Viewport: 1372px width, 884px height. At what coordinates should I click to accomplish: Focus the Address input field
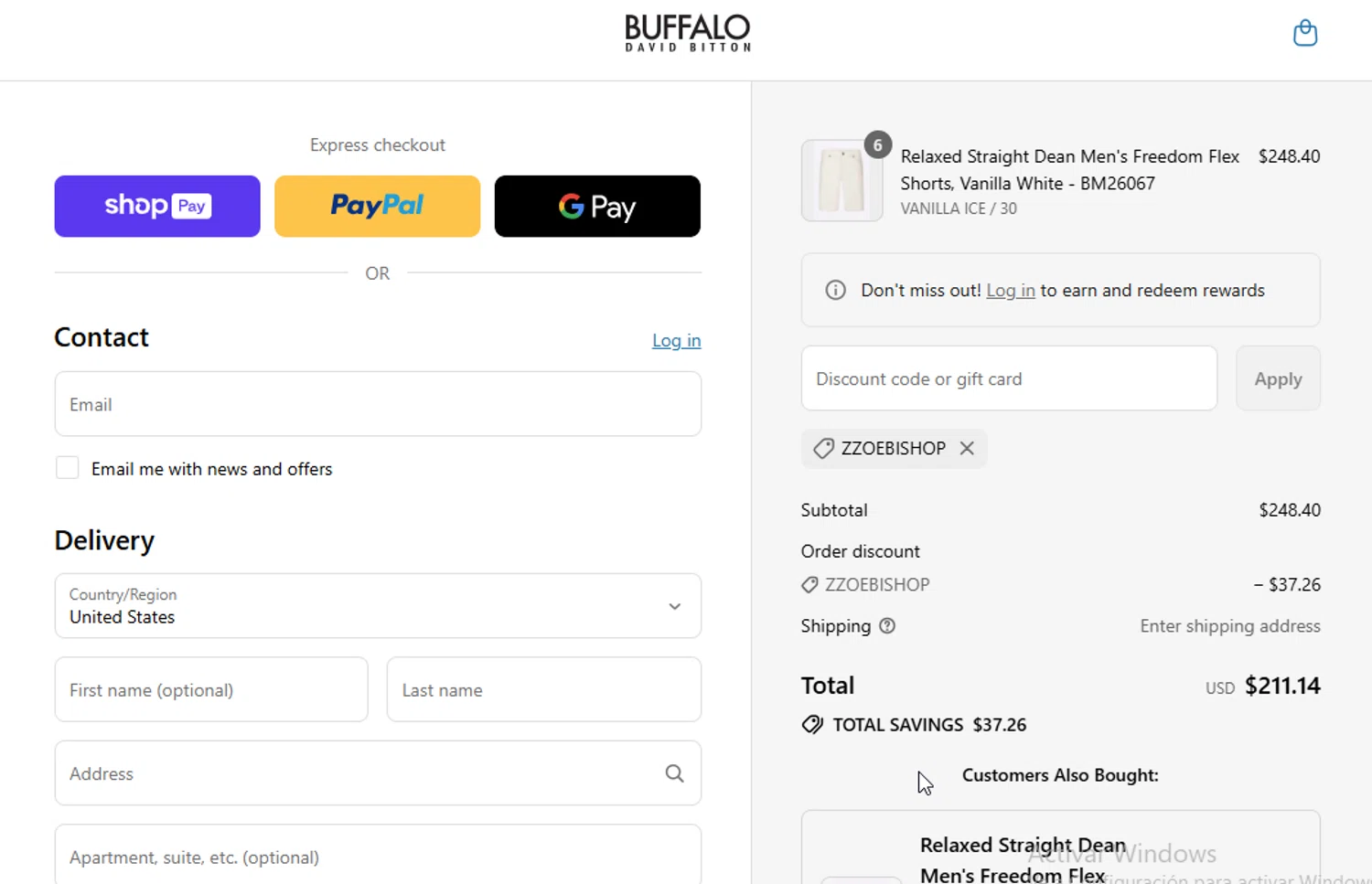(x=378, y=773)
